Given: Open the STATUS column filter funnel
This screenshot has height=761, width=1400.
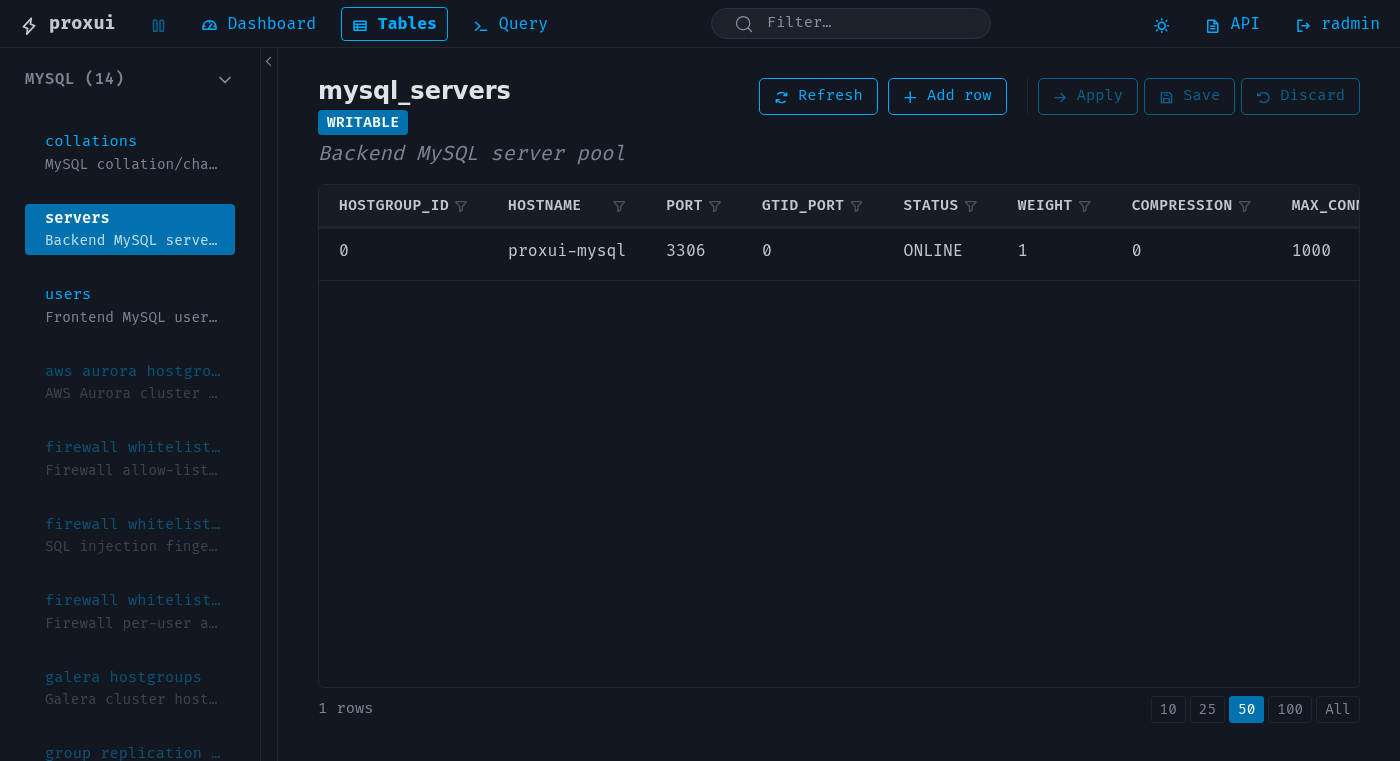Looking at the screenshot, I should tap(971, 205).
